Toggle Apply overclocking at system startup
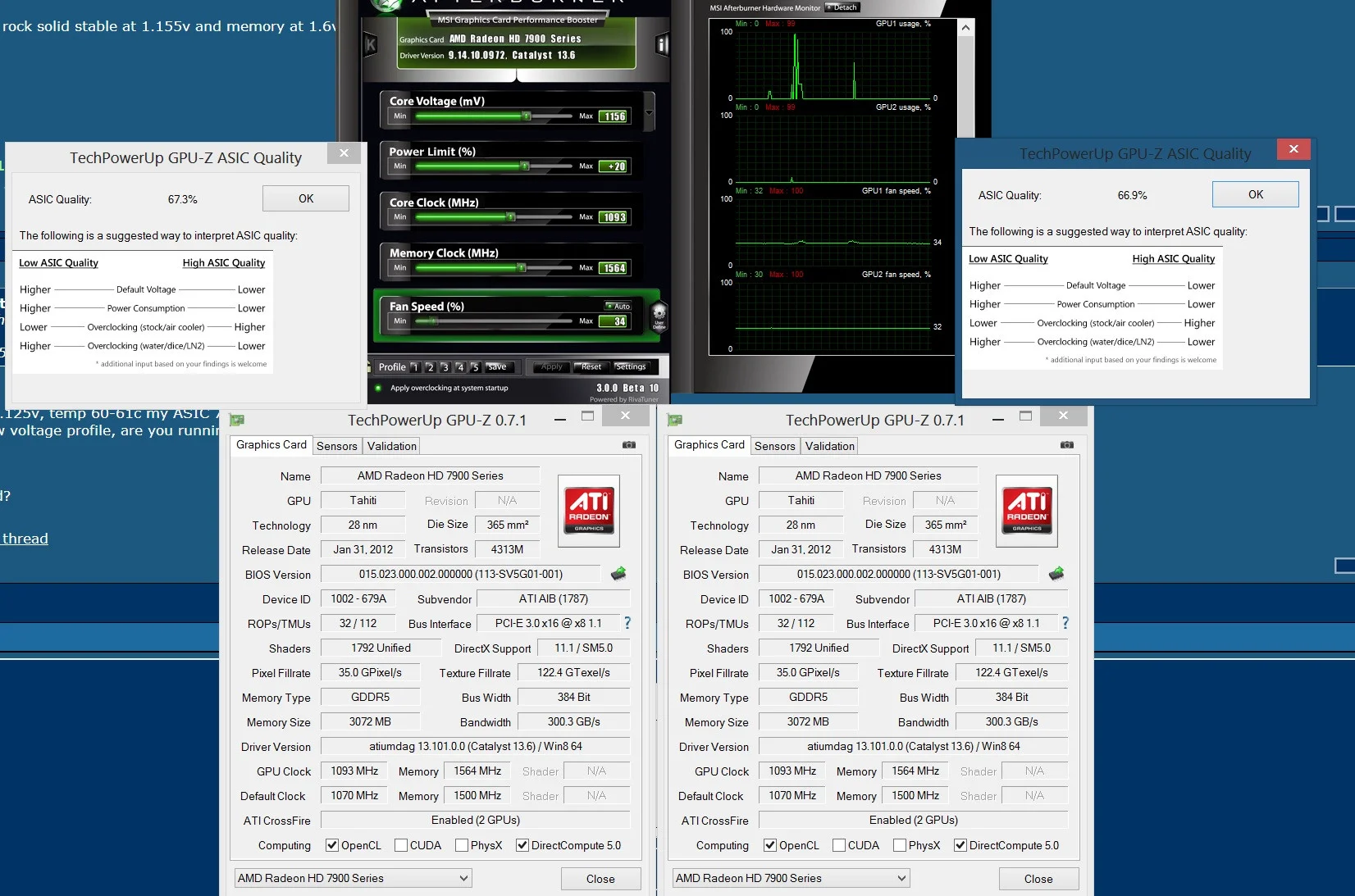This screenshot has height=896, width=1355. (x=378, y=388)
